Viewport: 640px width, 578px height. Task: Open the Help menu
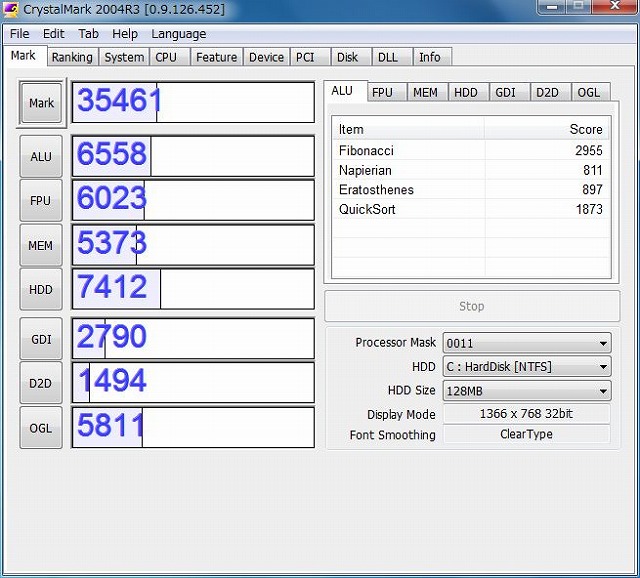coord(125,33)
